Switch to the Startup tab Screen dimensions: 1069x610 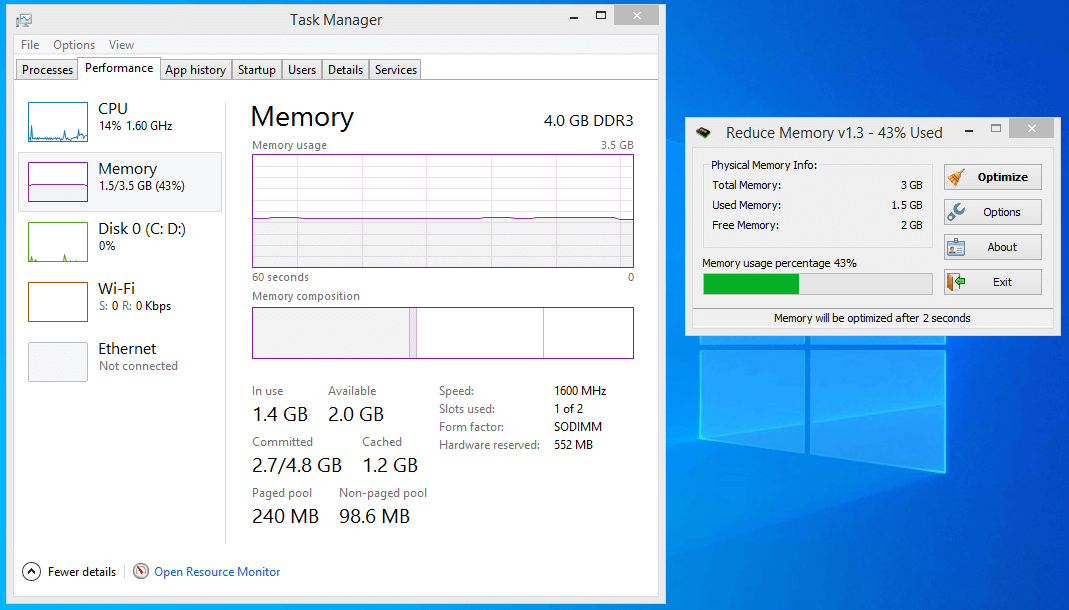point(257,70)
